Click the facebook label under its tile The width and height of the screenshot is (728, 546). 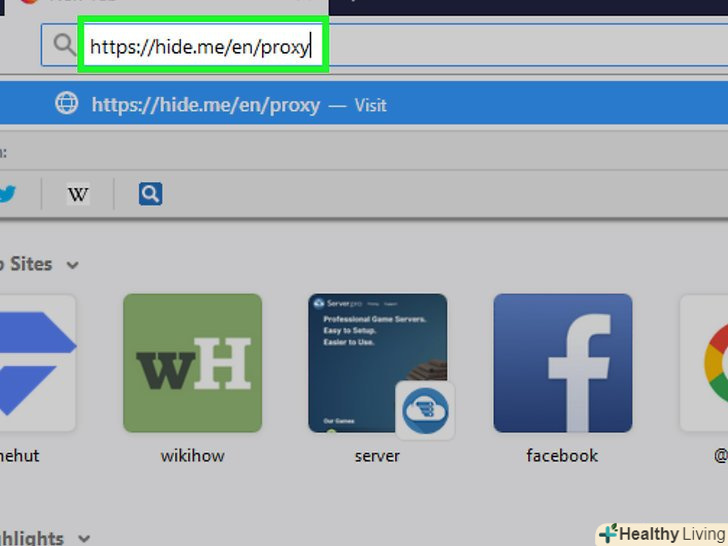562,455
